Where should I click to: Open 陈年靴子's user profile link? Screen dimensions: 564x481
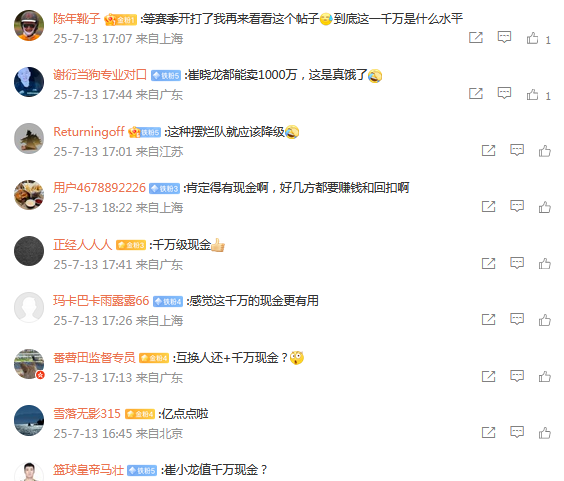(76, 19)
